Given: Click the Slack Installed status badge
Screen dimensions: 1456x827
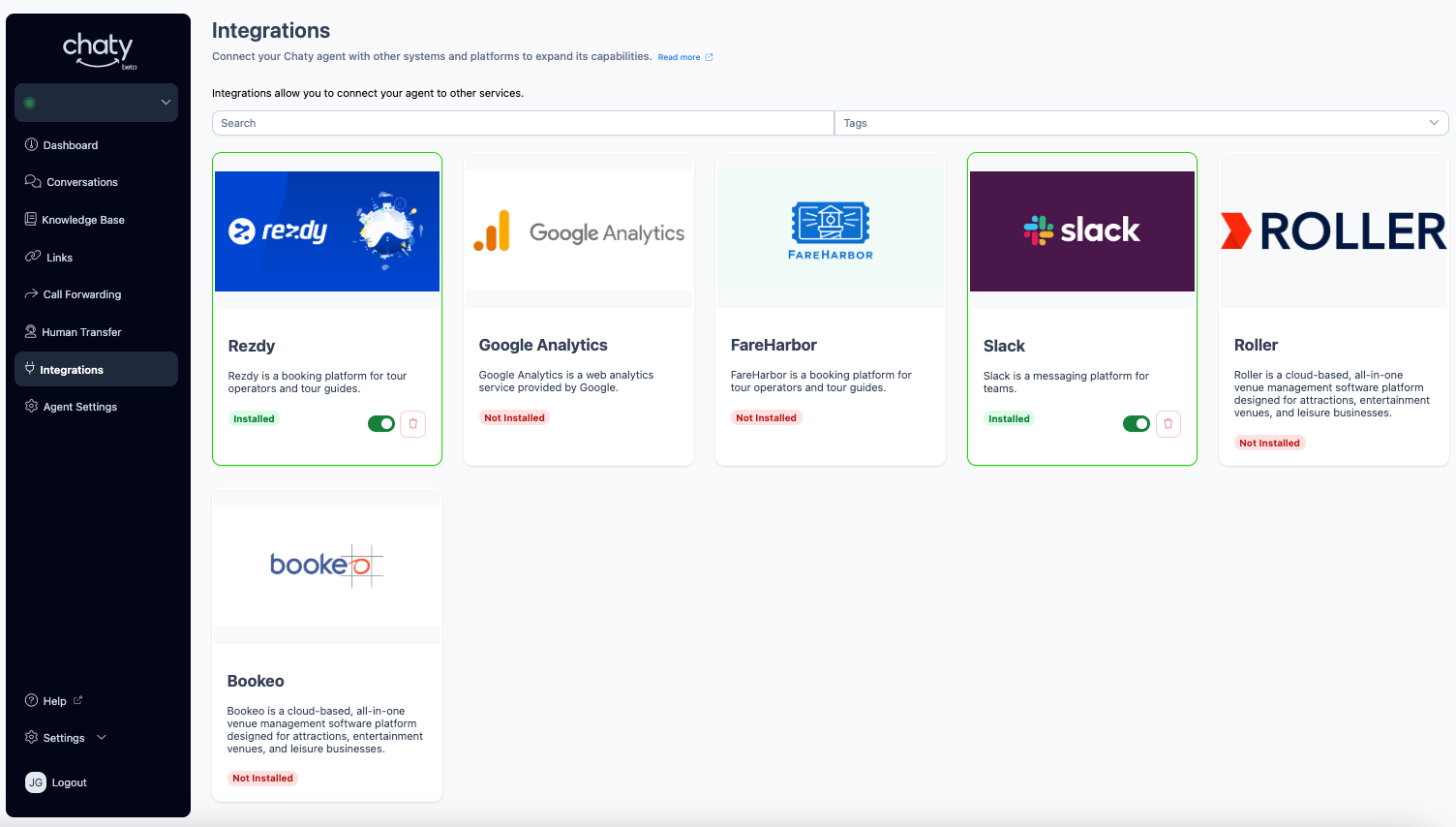Looking at the screenshot, I should point(1009,418).
